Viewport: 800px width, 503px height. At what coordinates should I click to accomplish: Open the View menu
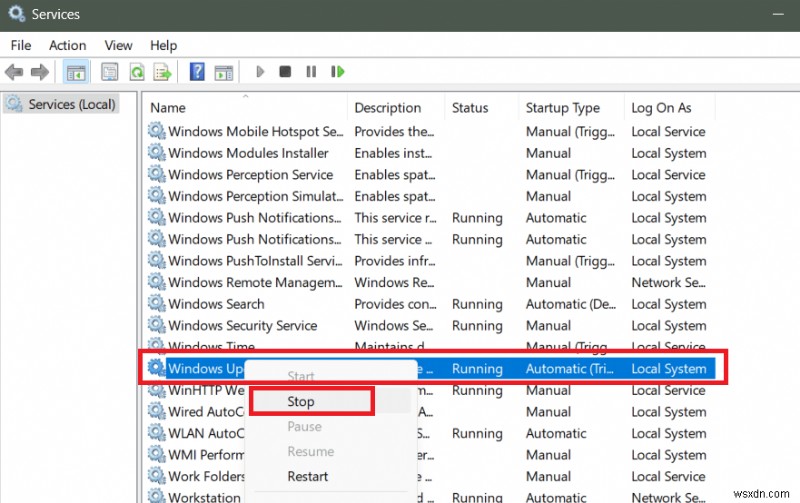[x=118, y=45]
